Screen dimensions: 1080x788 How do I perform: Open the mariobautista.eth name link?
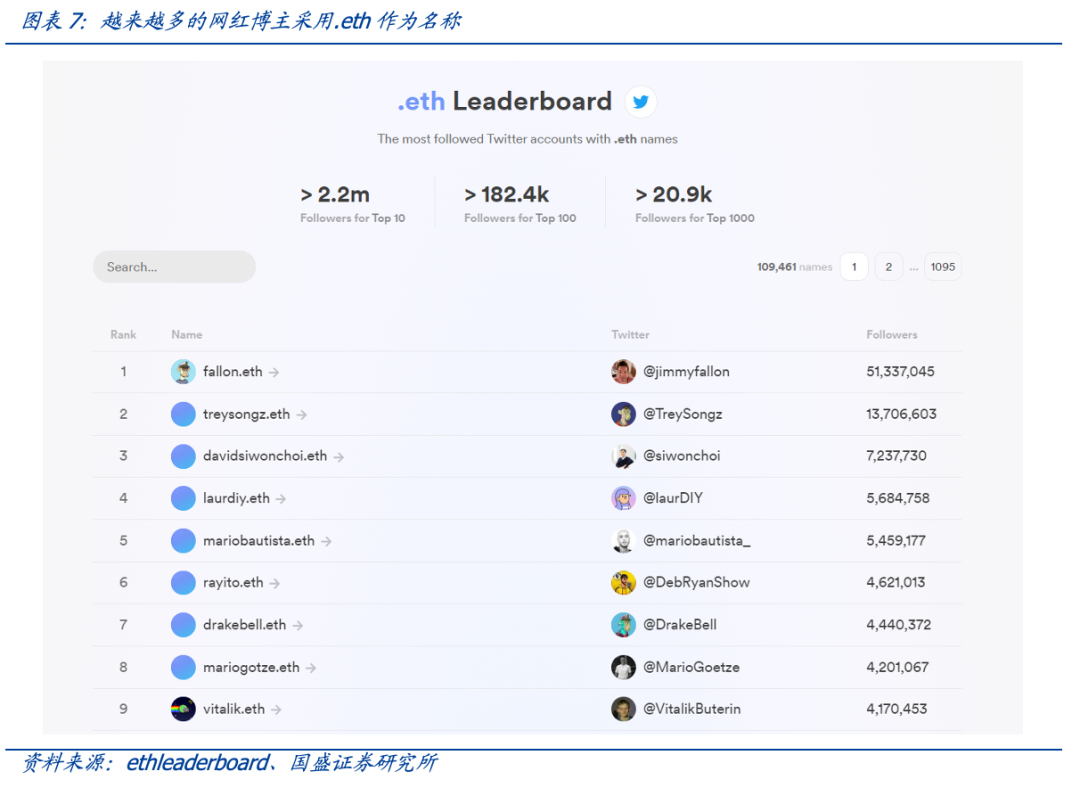coord(259,541)
